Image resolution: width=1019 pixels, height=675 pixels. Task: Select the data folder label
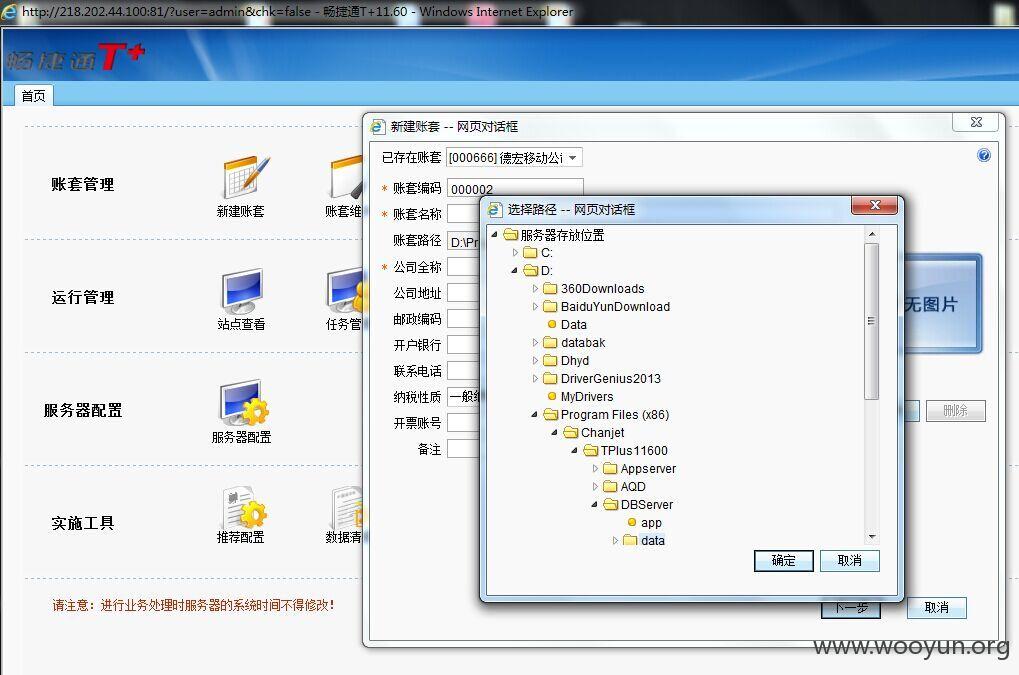[652, 541]
